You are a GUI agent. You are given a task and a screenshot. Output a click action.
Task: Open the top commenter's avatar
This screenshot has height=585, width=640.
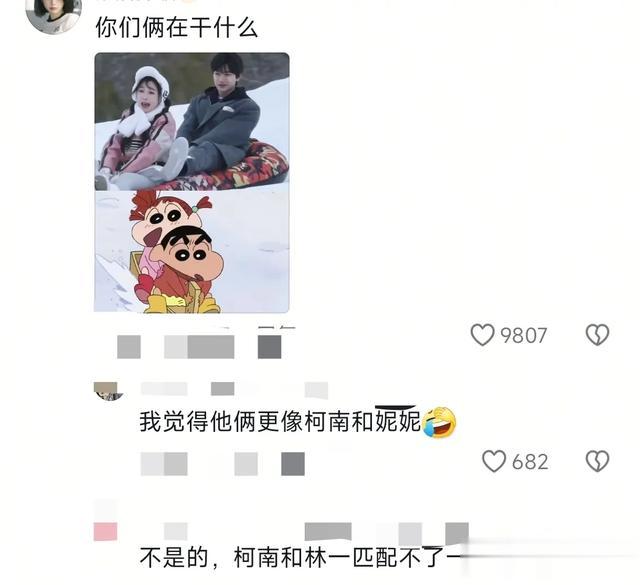53,16
